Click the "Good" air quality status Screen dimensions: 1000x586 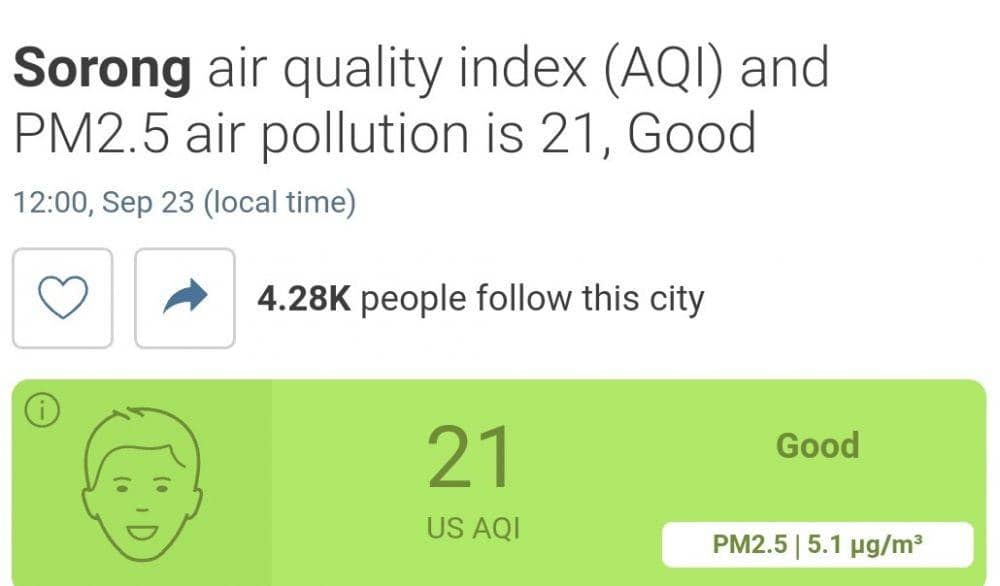point(817,446)
